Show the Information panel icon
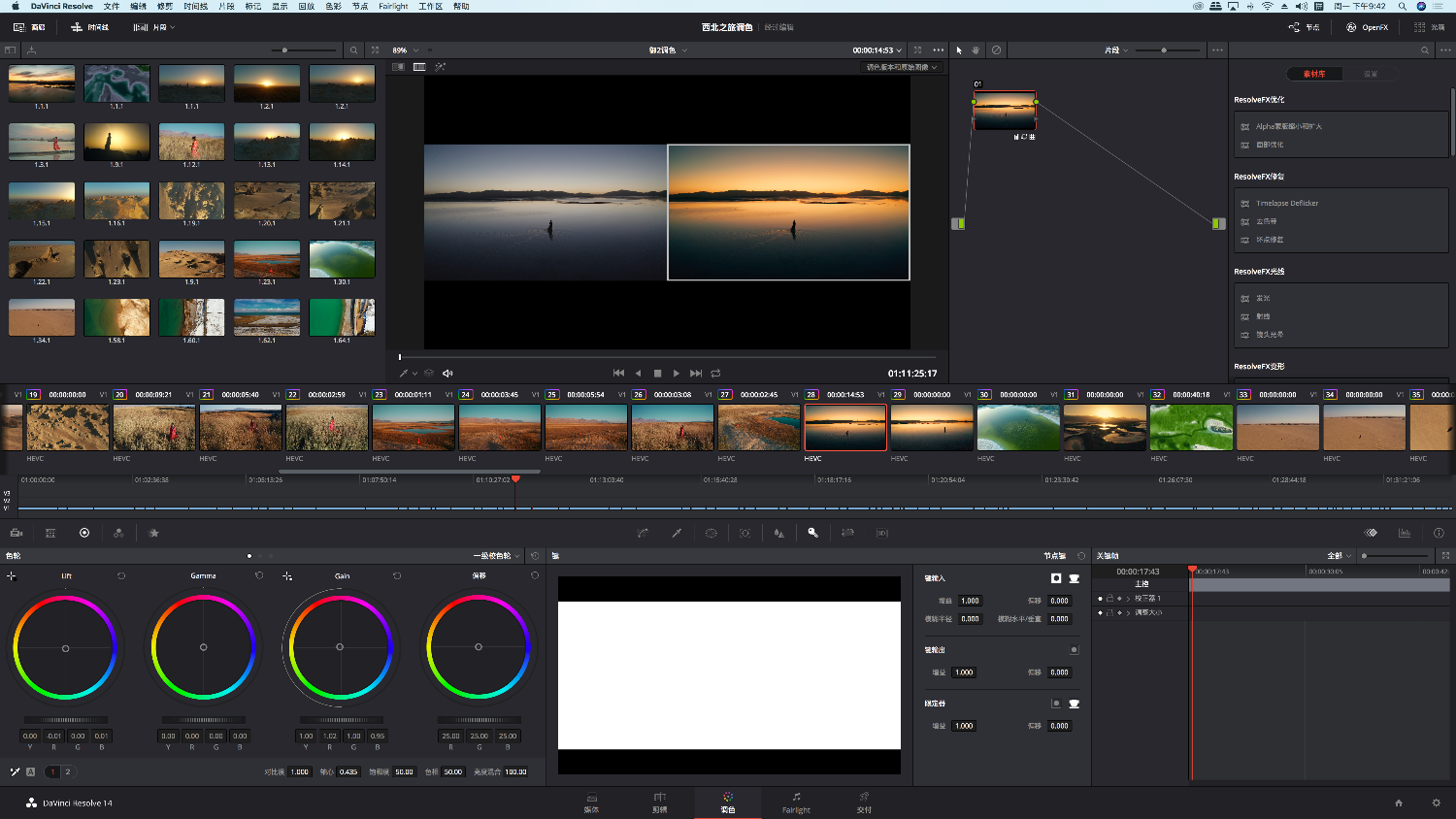 click(x=1439, y=533)
